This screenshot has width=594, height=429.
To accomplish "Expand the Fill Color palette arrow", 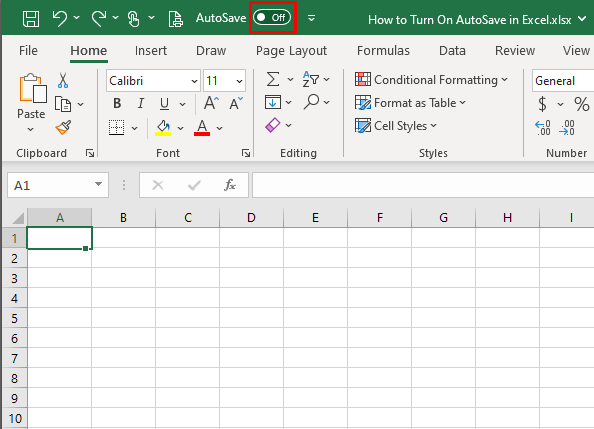I will click(181, 128).
